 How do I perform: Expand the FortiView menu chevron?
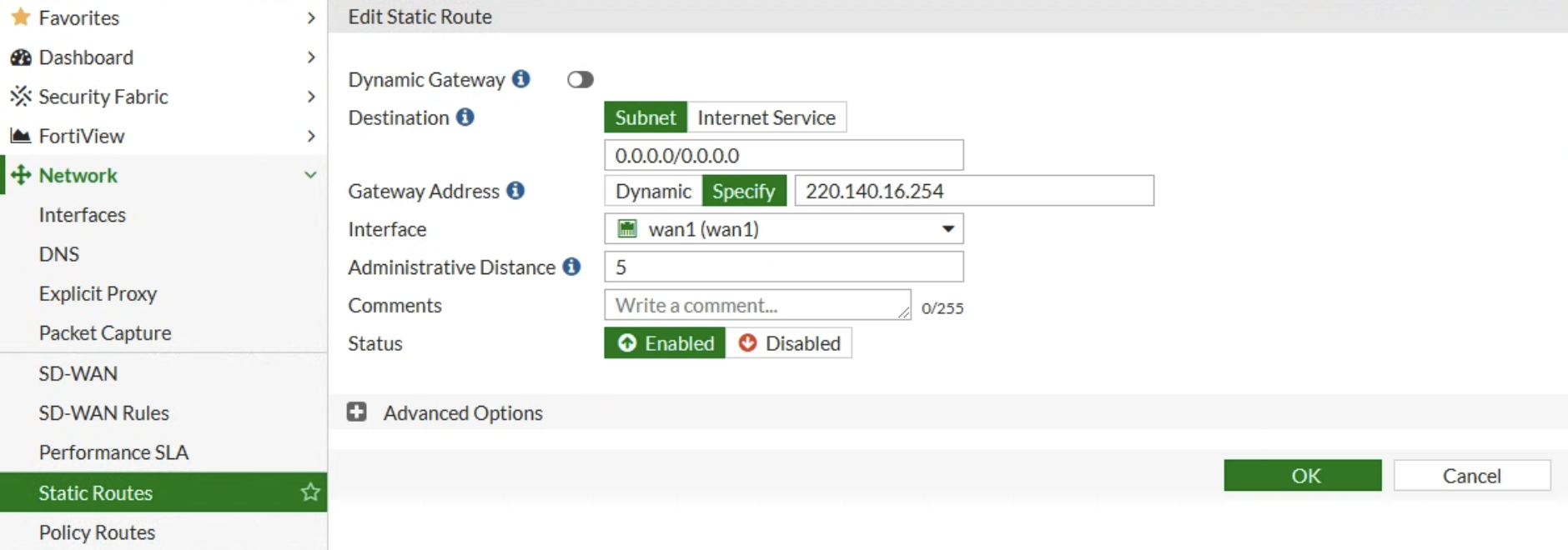coord(310,136)
